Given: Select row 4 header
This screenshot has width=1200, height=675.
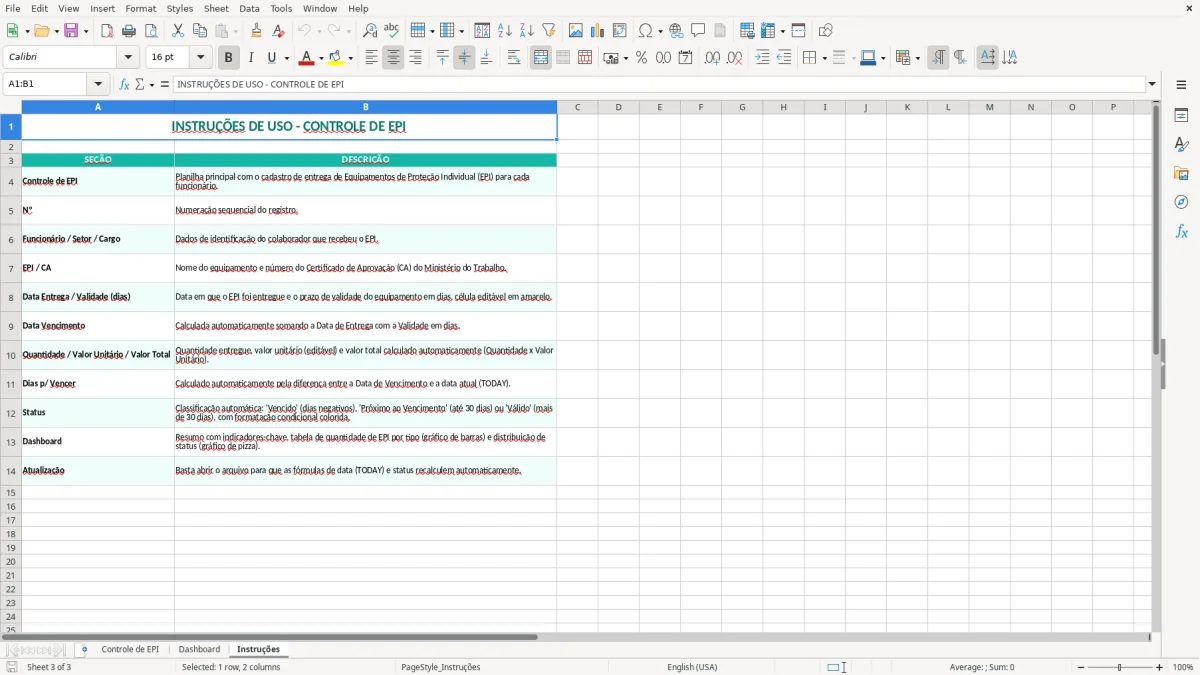Looking at the screenshot, I should click(x=11, y=181).
